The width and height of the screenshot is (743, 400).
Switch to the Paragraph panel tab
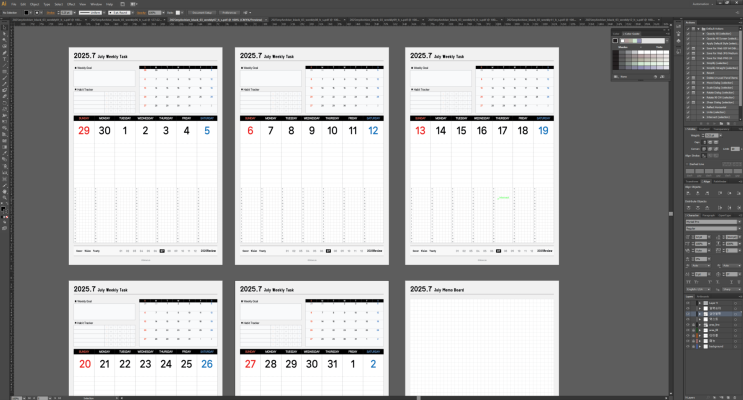coord(708,216)
